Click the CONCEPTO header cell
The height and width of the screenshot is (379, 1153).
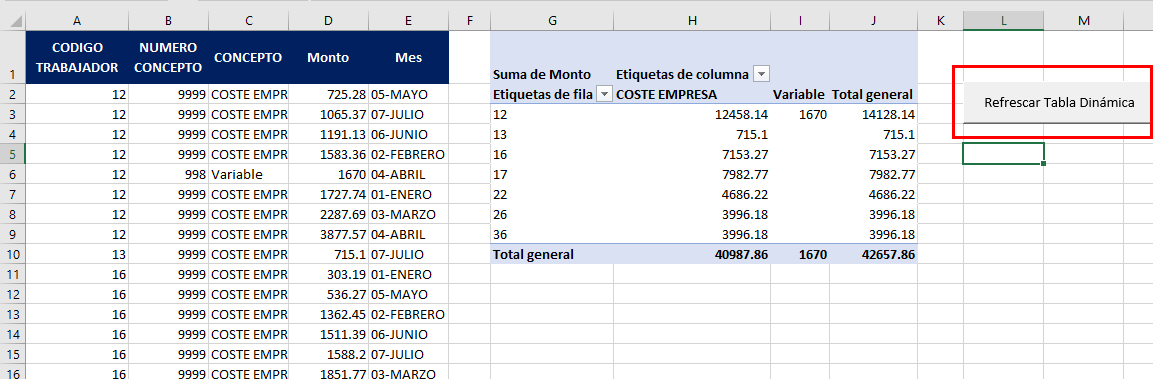pos(249,57)
